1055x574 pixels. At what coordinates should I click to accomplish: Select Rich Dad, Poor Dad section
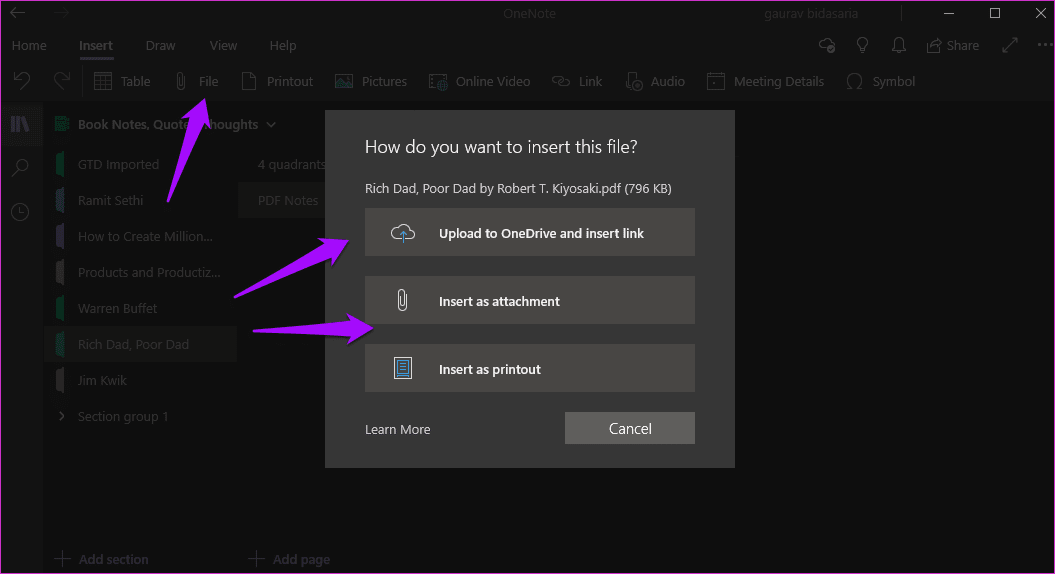[x=141, y=345]
